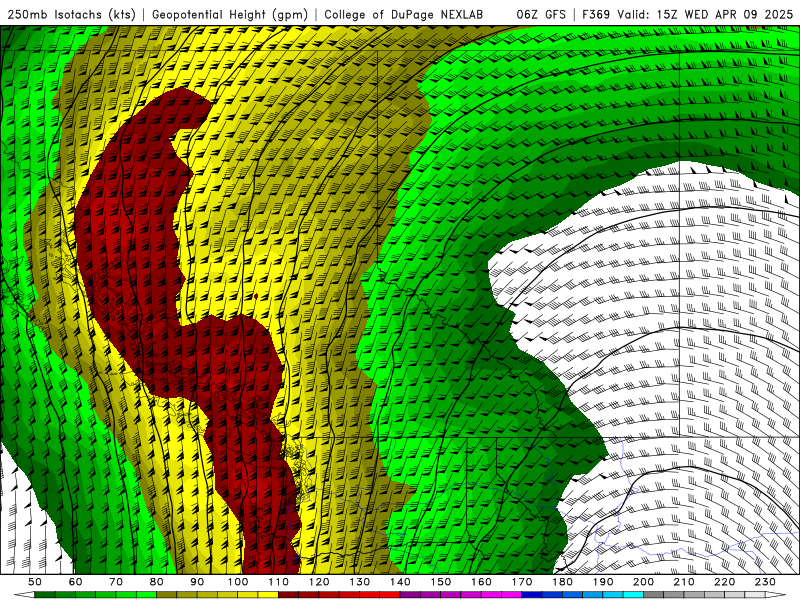
Task: Select the darkest green swatch starting at 50
Action: pos(45,595)
